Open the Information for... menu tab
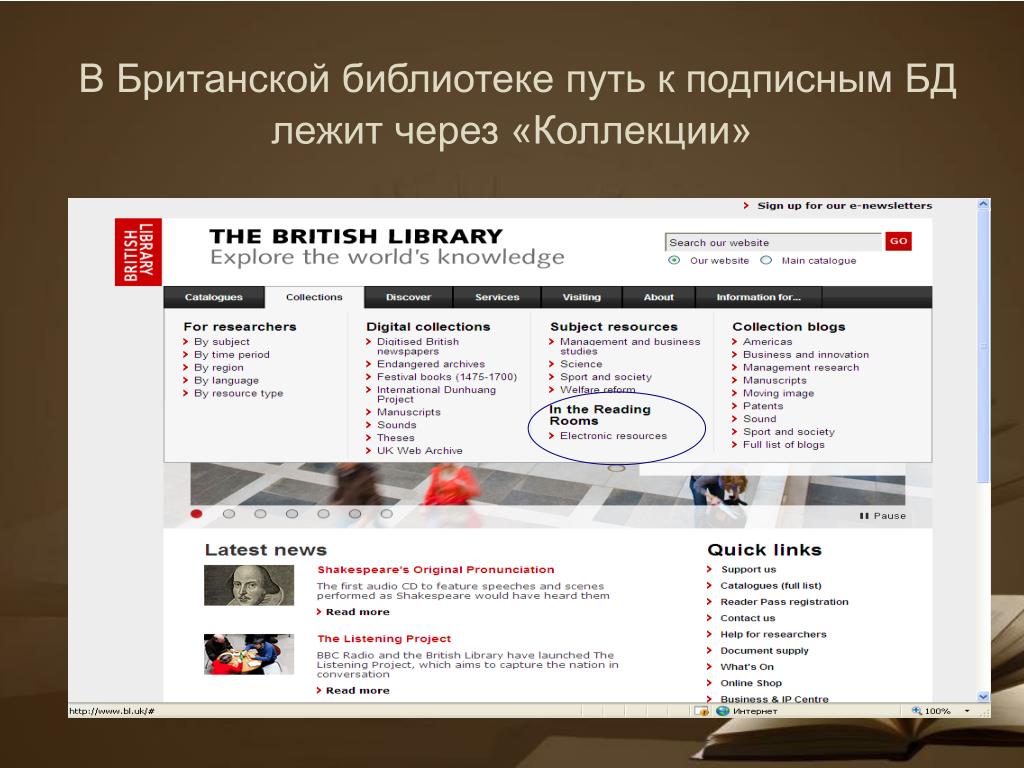The height and width of the screenshot is (768, 1024). 758,297
